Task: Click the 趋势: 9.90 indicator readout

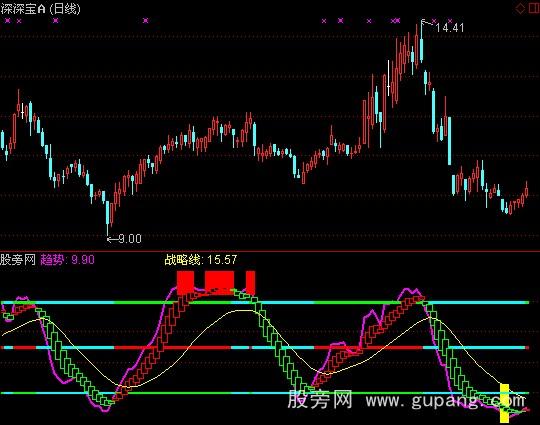Action: point(68,259)
